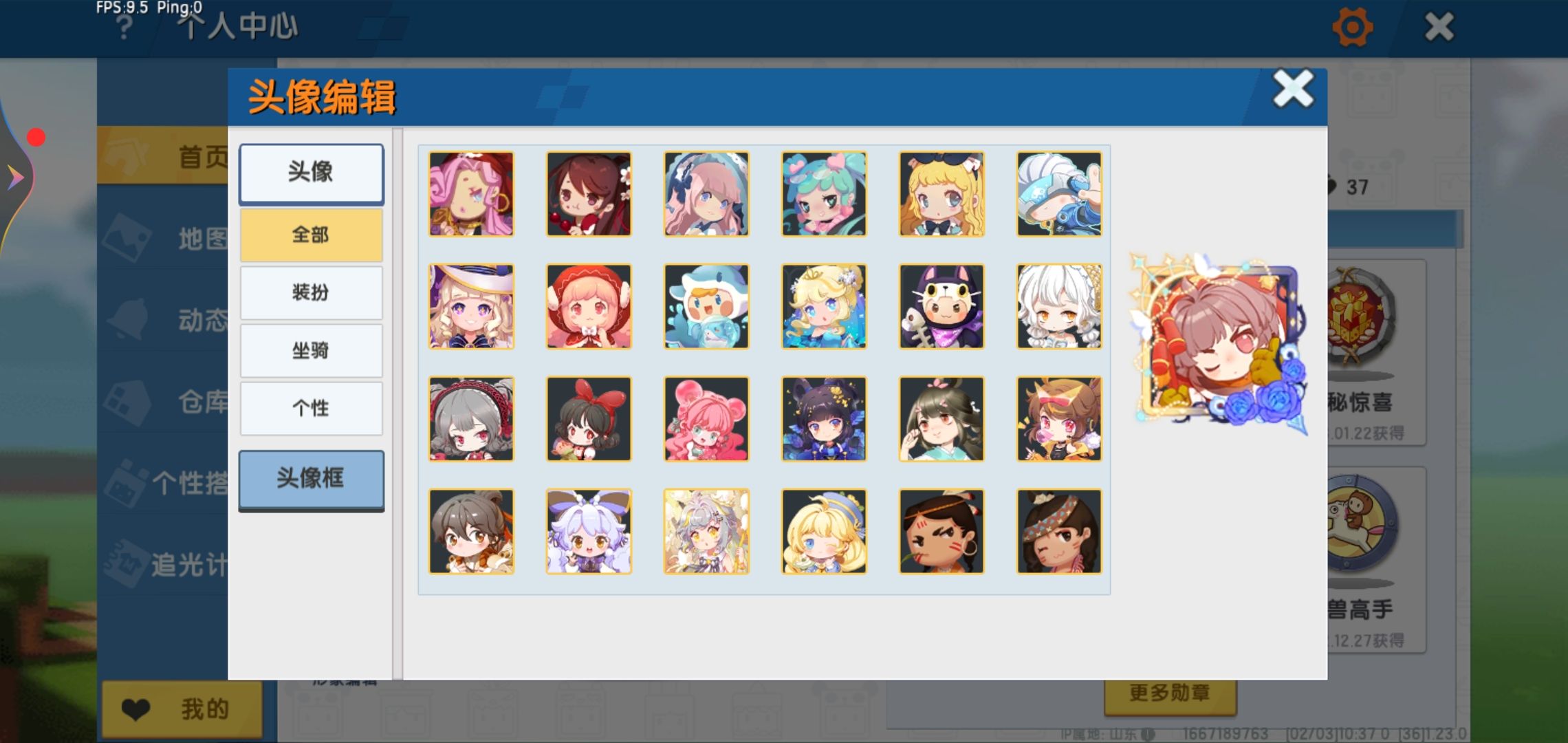Open the orange settings gear icon
The image size is (1568, 743).
[x=1352, y=28]
